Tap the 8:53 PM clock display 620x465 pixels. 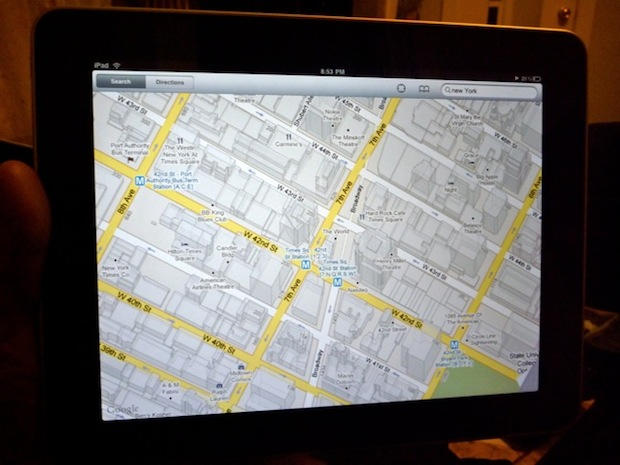(x=332, y=72)
